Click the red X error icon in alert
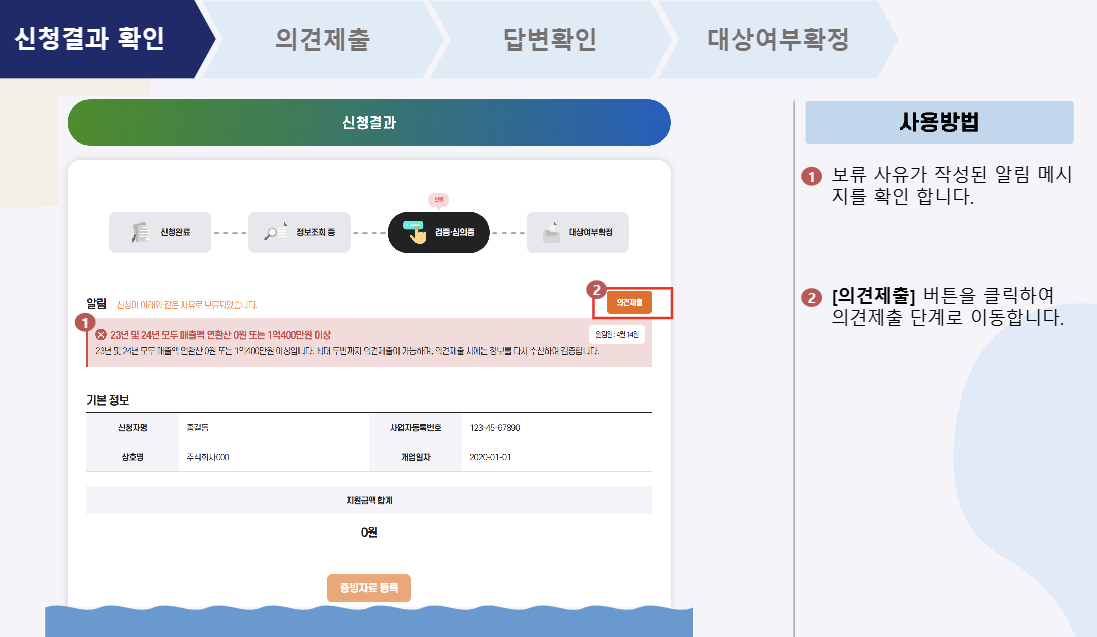Screen dimensions: 1097x637 pos(101,335)
